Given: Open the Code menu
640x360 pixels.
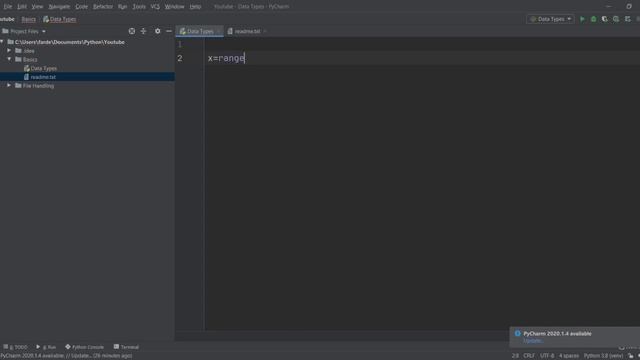Looking at the screenshot, I should [82, 7].
